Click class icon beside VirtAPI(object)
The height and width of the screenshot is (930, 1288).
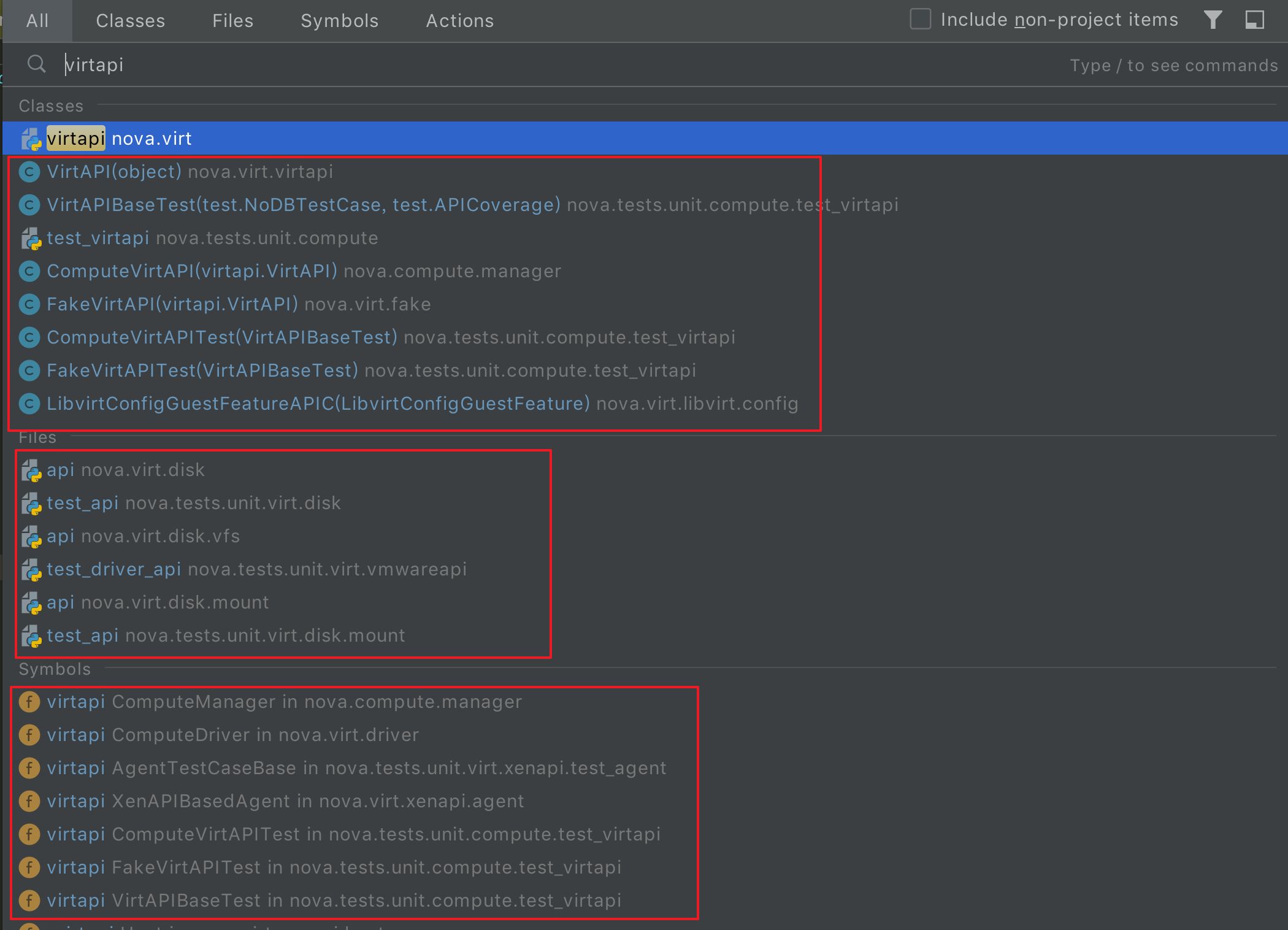click(29, 172)
